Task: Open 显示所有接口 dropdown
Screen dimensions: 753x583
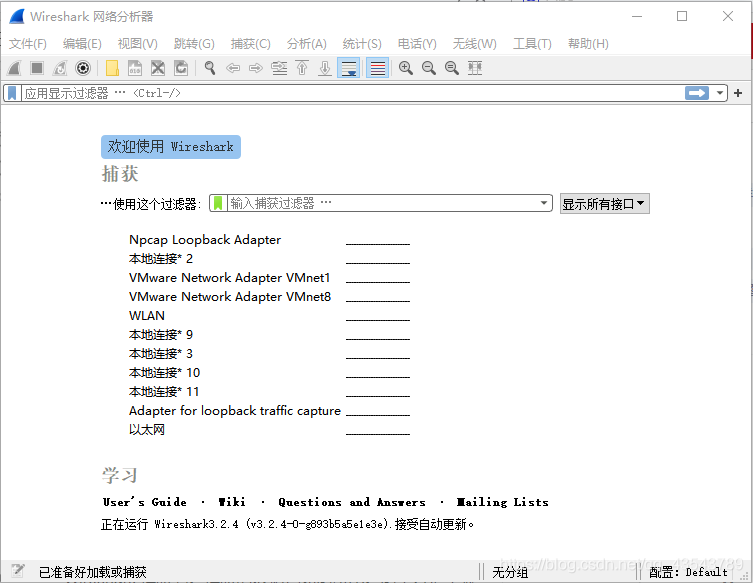Action: click(605, 204)
